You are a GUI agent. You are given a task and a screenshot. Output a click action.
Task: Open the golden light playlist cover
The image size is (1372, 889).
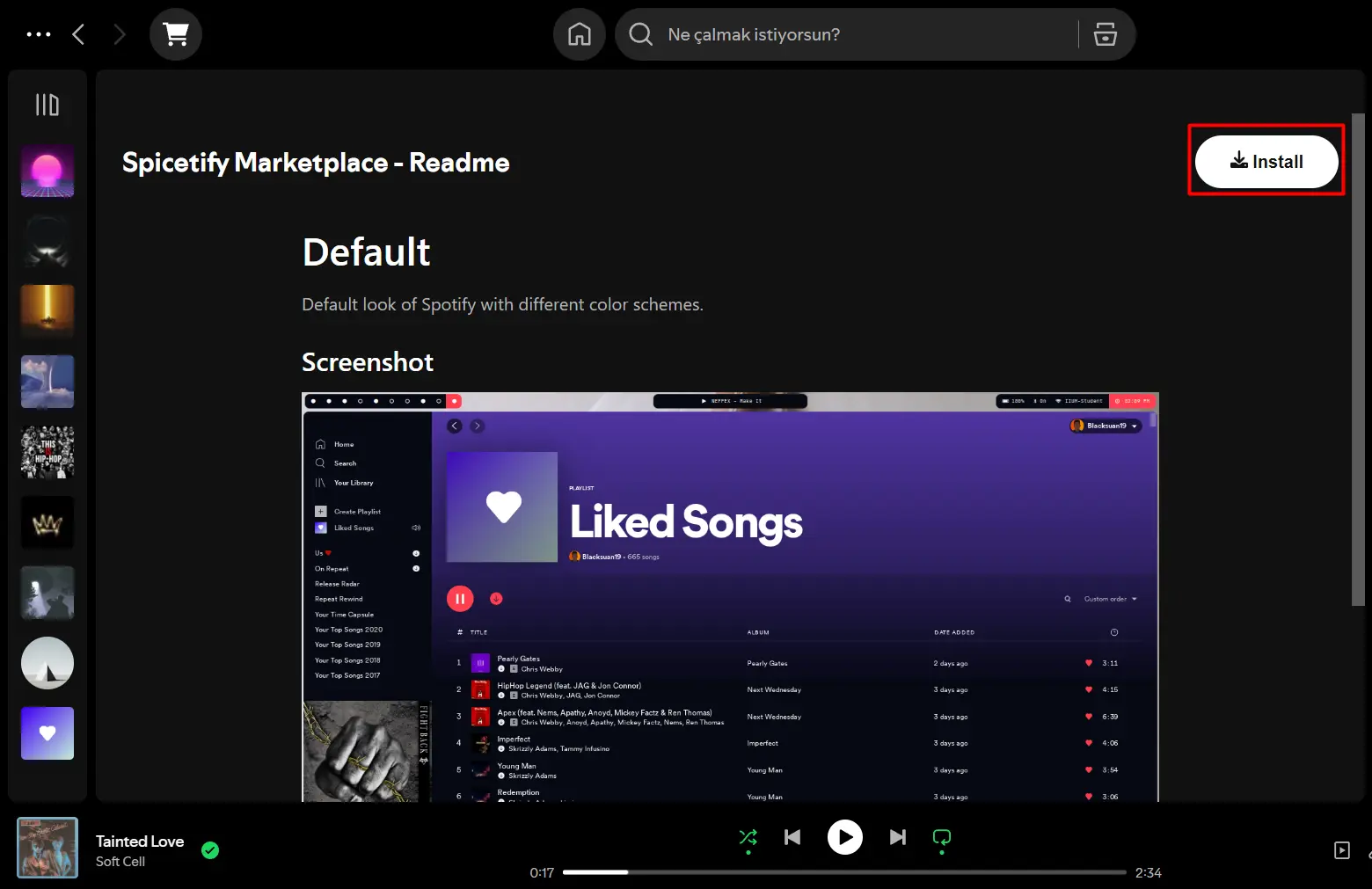[47, 311]
